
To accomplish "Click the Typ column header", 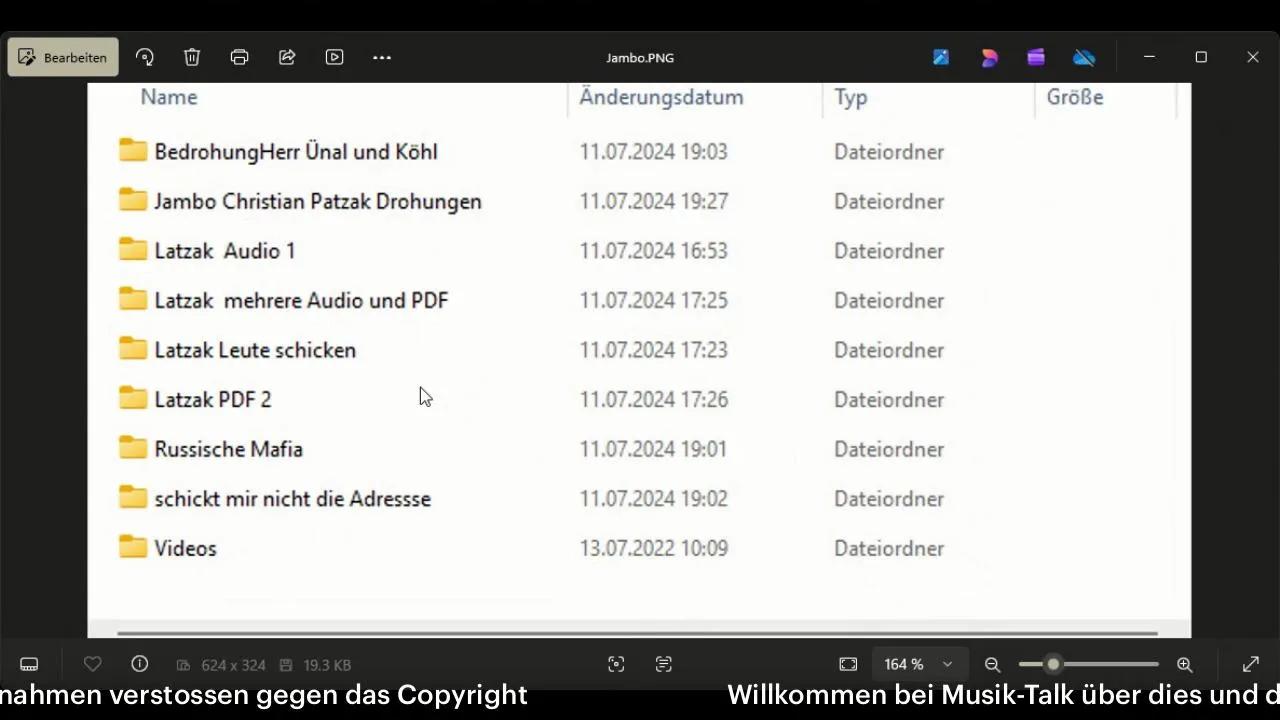I will pos(851,98).
